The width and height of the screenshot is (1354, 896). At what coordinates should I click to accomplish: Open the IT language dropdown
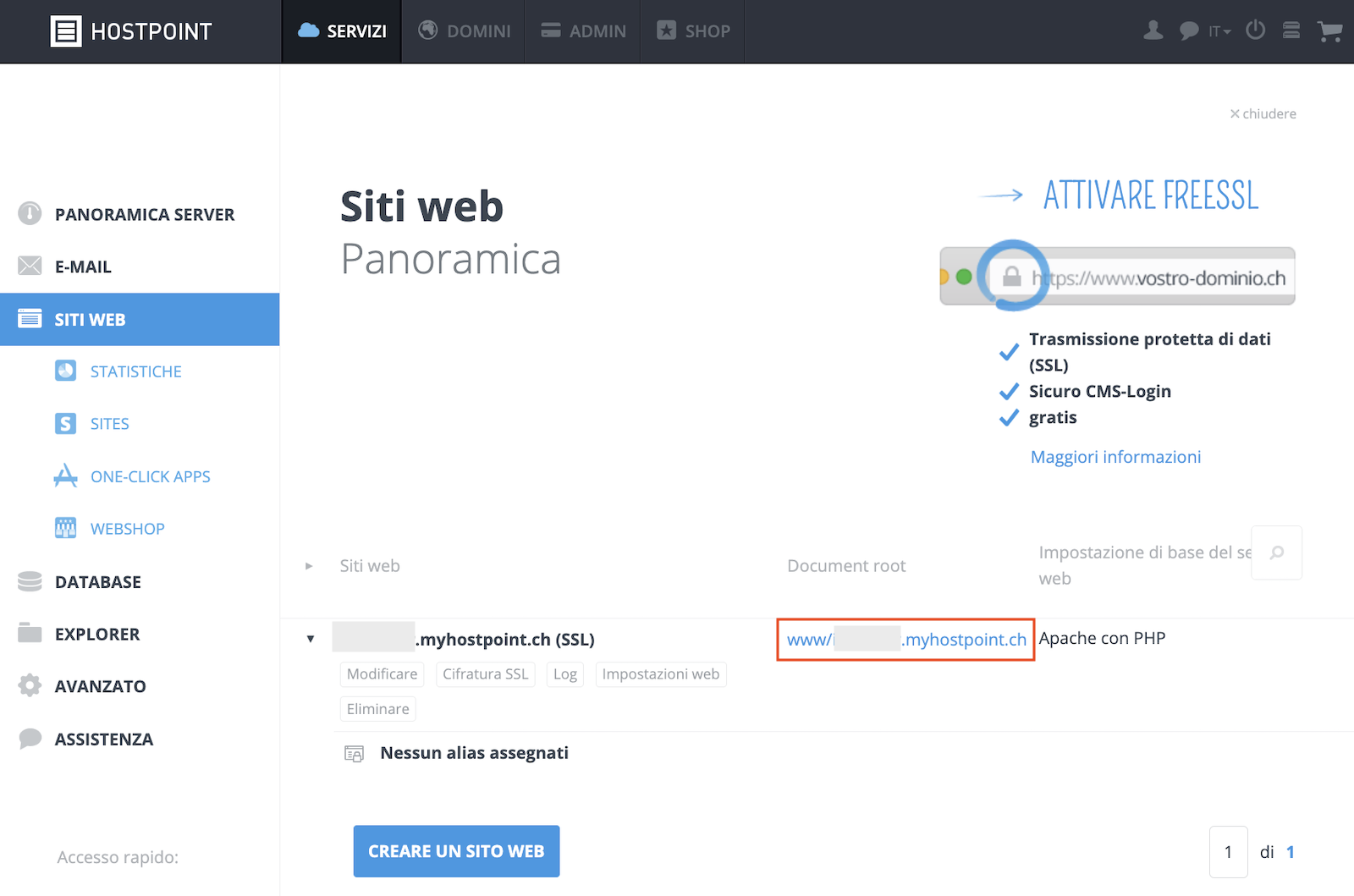[x=1219, y=31]
